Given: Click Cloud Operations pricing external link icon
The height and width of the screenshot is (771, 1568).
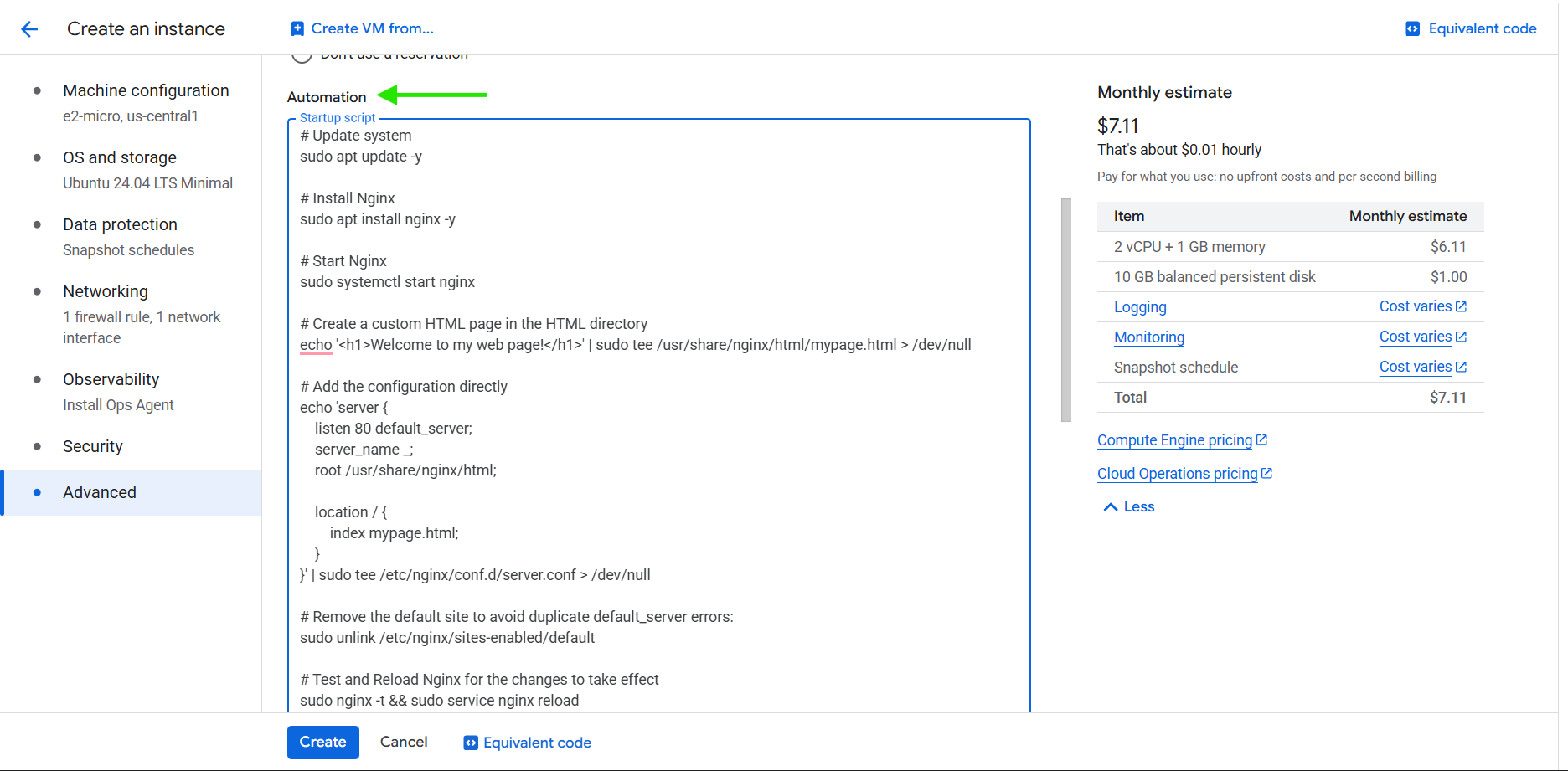Looking at the screenshot, I should coord(1266,473).
